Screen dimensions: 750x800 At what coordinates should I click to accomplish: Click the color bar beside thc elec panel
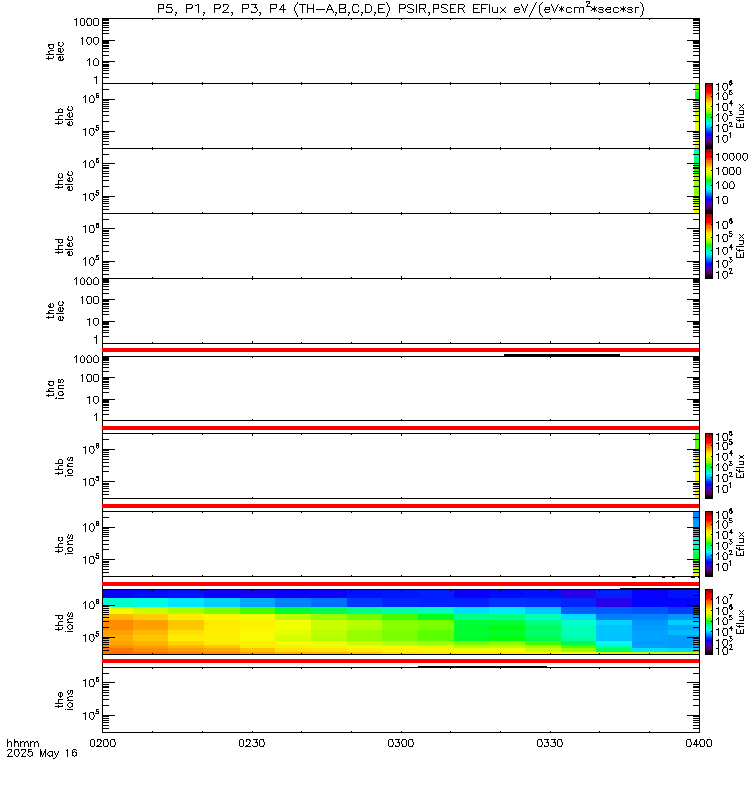click(x=709, y=181)
